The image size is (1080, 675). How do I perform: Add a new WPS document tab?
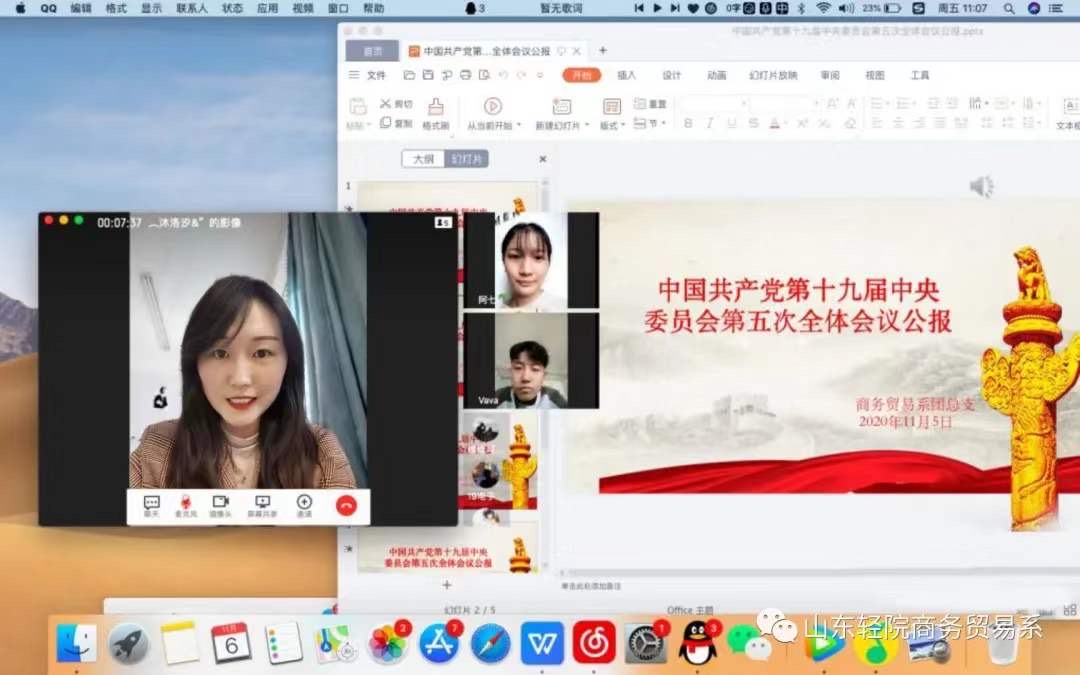click(x=603, y=50)
